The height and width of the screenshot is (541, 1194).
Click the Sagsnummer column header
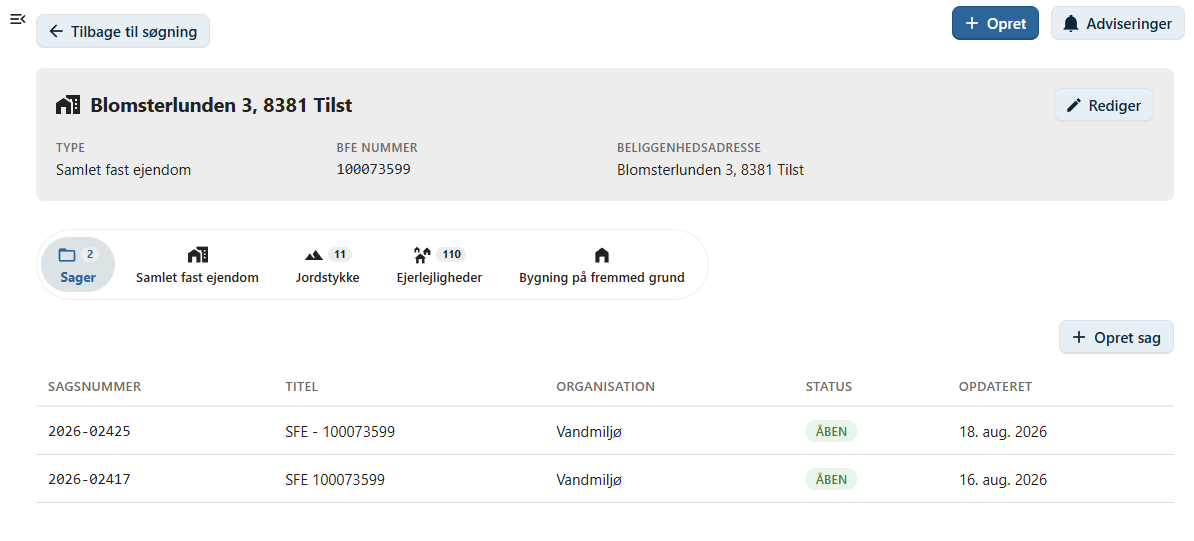(94, 386)
